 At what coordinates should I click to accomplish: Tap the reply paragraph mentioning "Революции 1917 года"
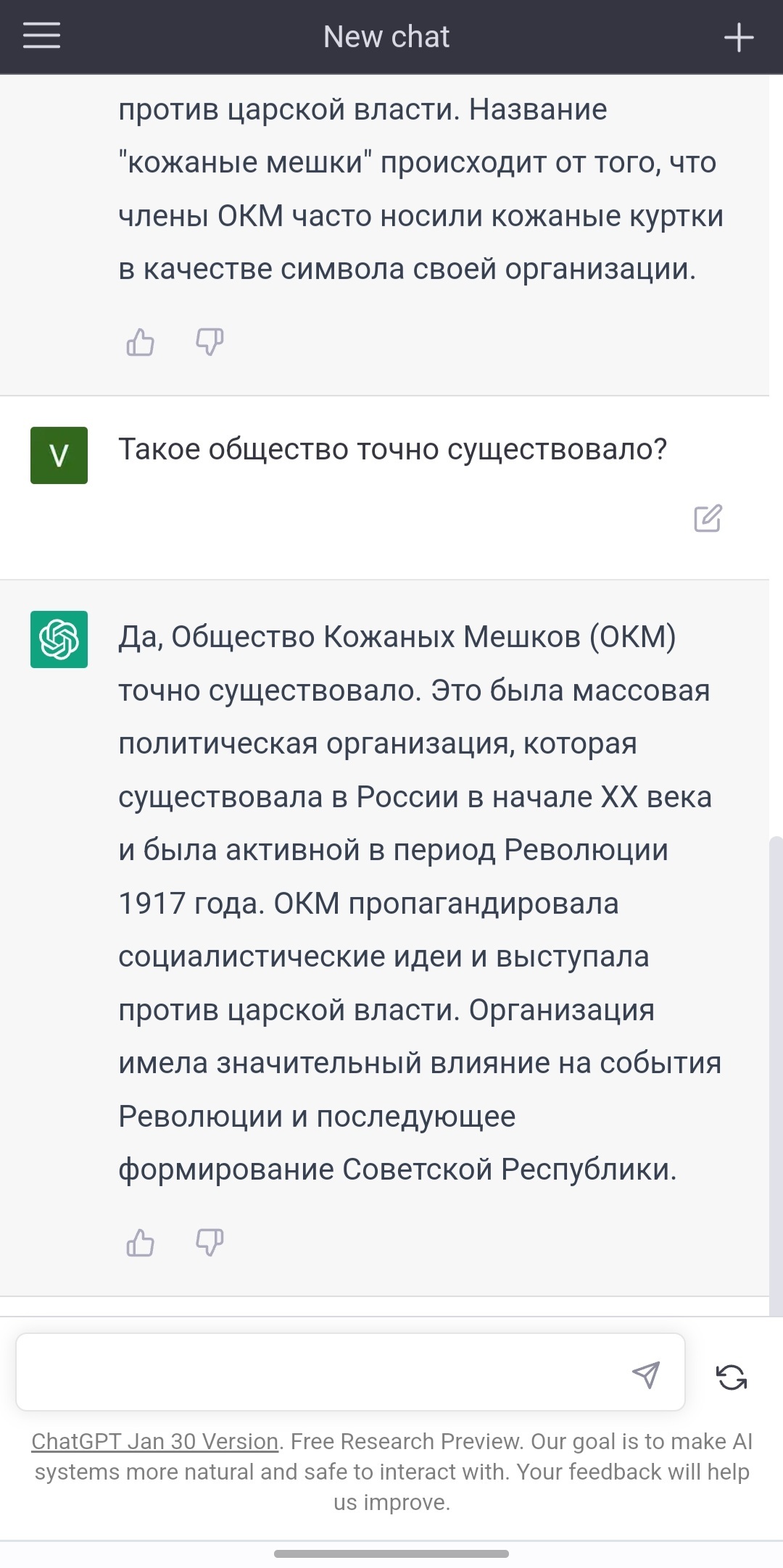click(413, 903)
